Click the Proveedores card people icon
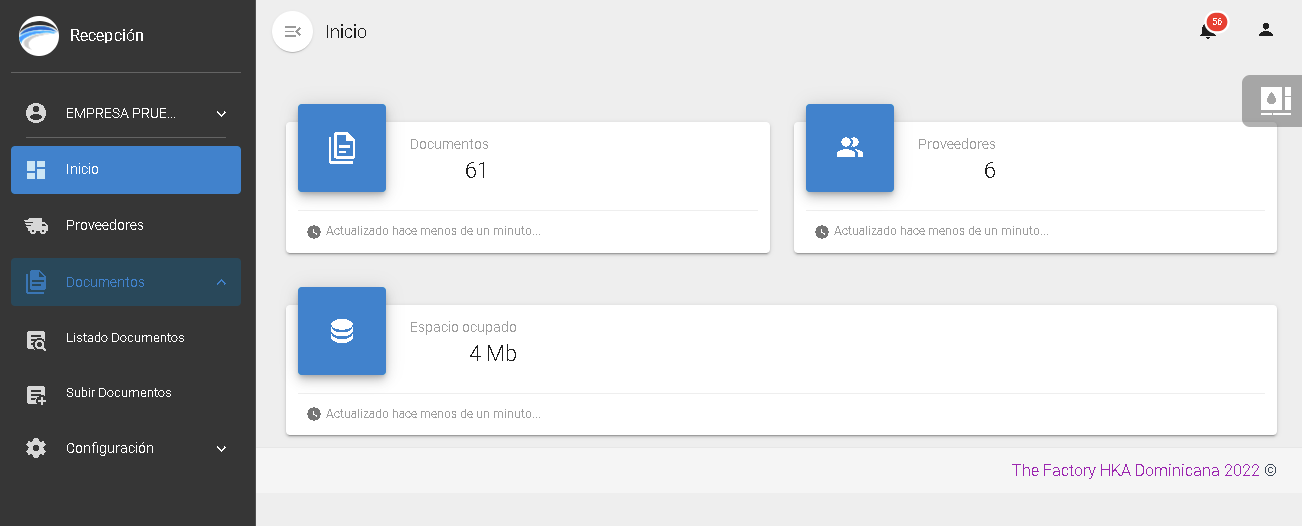Image resolution: width=1302 pixels, height=526 pixels. [849, 148]
